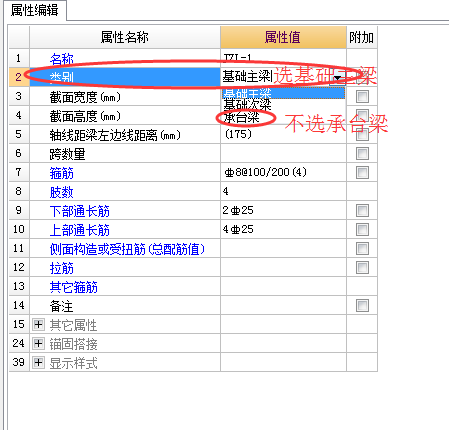Viewport: 449px width, 430px height.
Task: Click the empty 跨数量 value cell
Action: point(283,153)
